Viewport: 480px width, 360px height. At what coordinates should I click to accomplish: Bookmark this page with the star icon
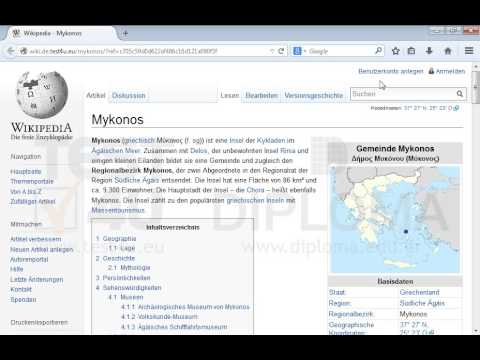pyautogui.click(x=396, y=51)
